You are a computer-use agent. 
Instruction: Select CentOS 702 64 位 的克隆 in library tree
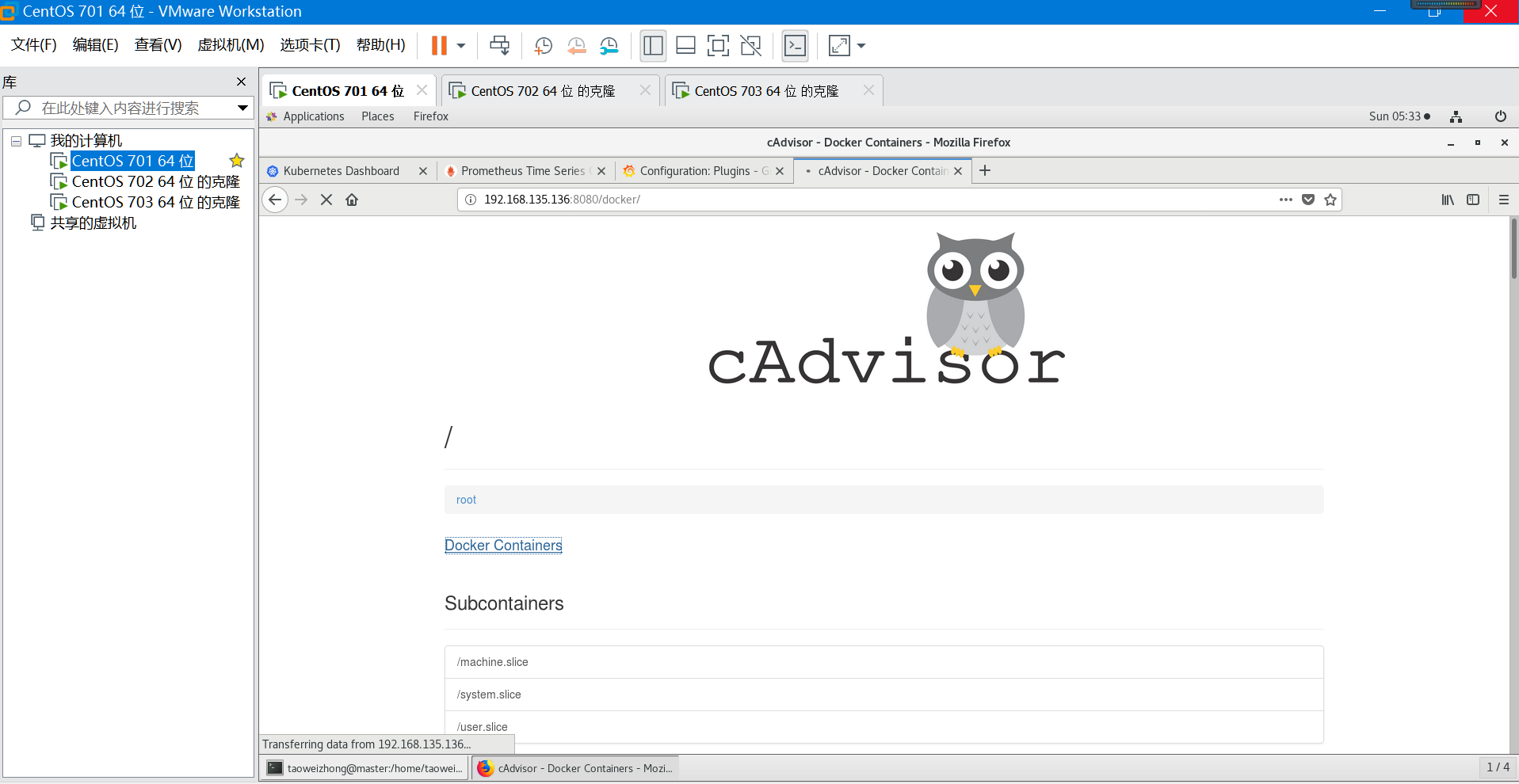[x=155, y=181]
